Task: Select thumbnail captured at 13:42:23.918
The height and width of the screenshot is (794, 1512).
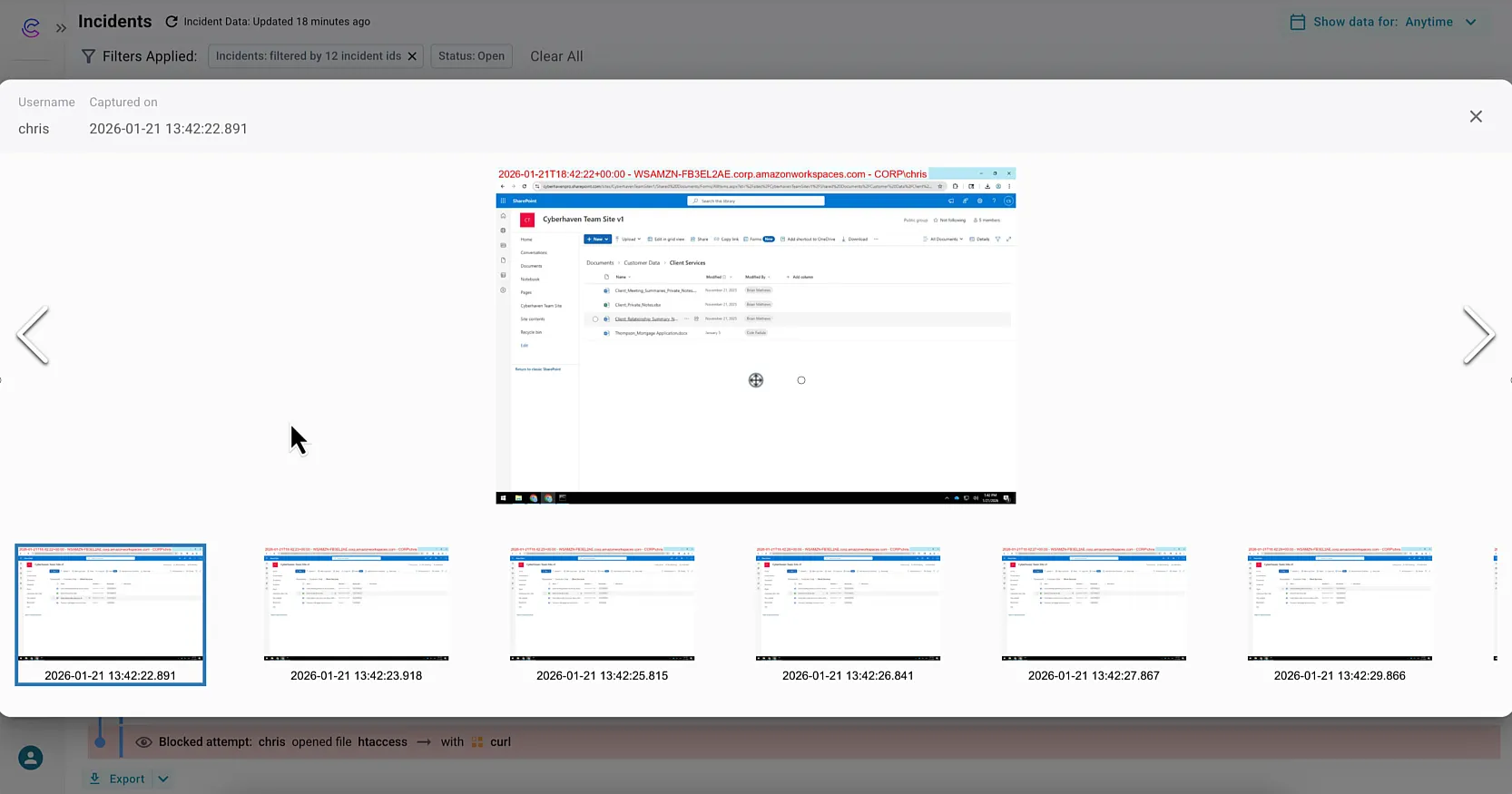Action: pos(357,614)
